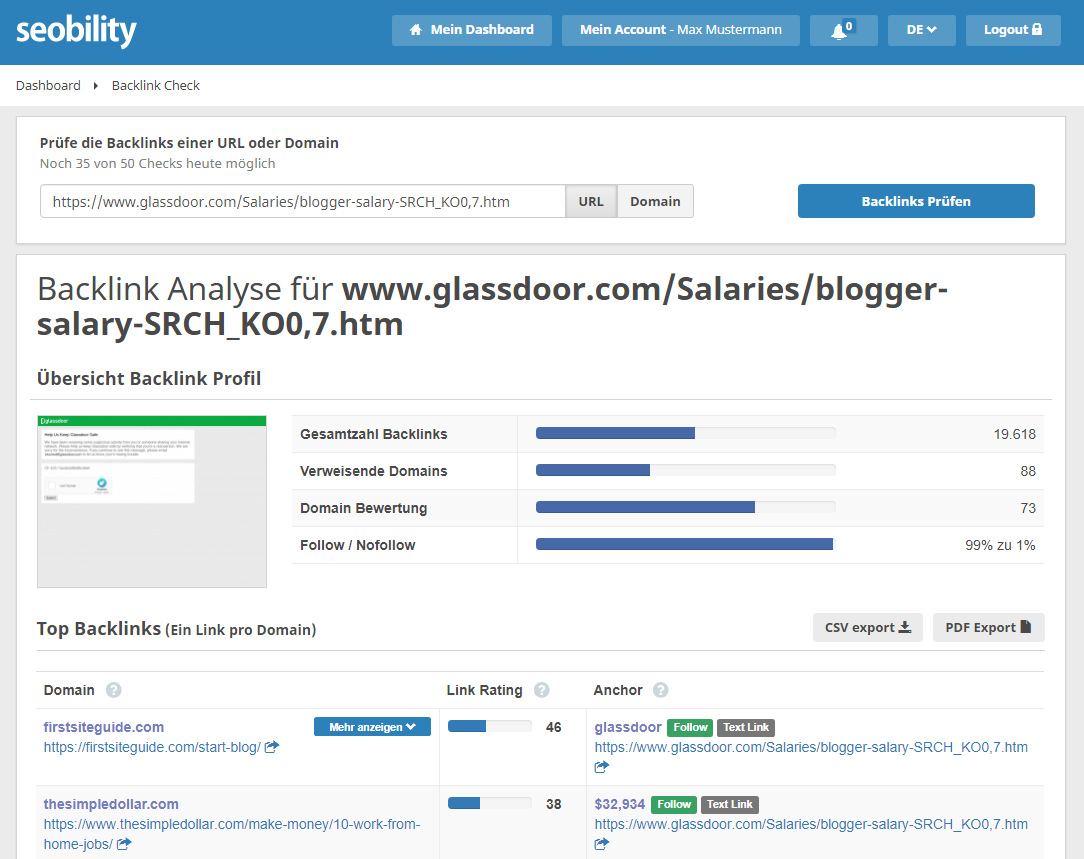Export backlinks as CSV
This screenshot has height=859, width=1084.
pos(868,627)
